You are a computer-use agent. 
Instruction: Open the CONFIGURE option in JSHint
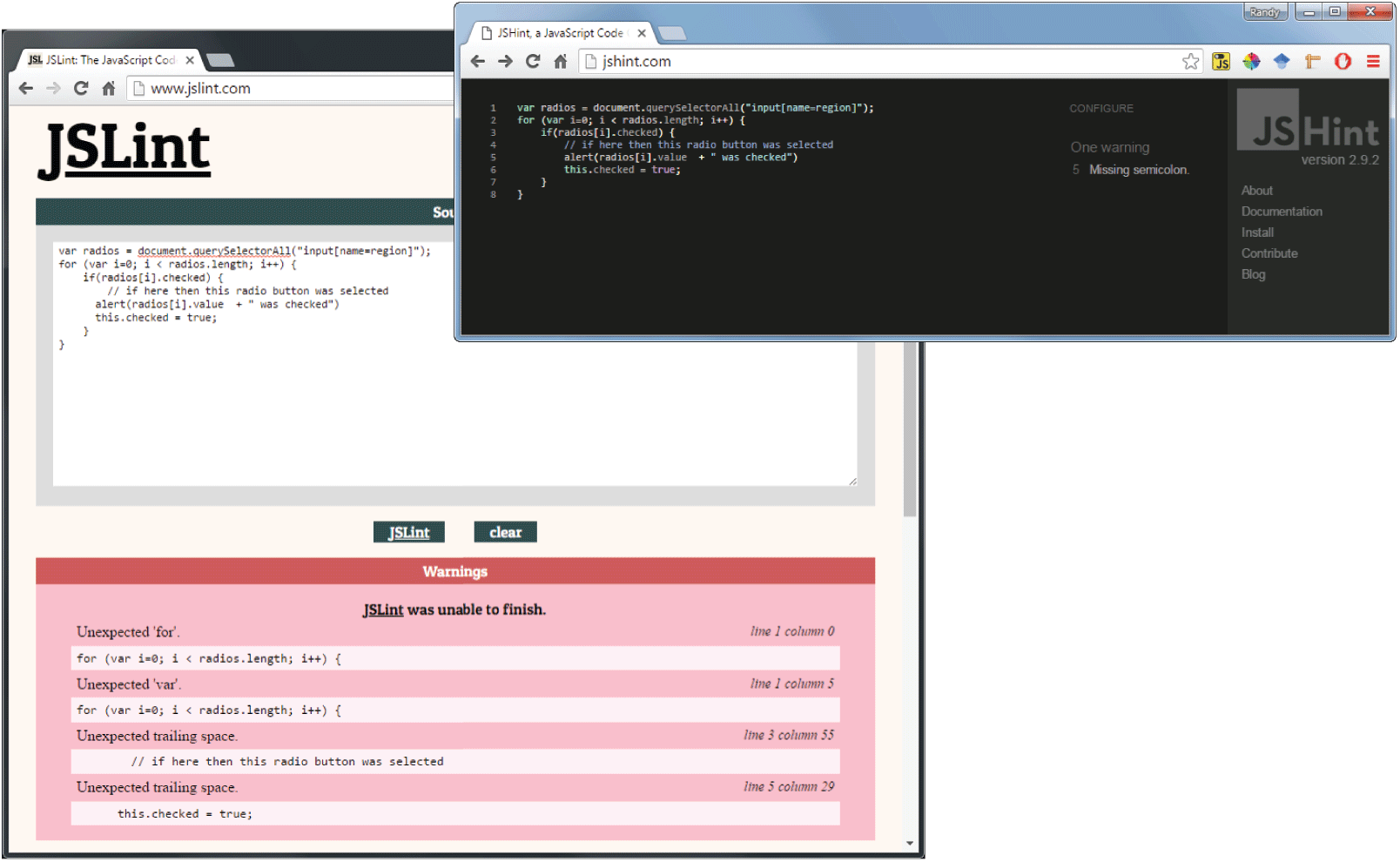pyautogui.click(x=1101, y=109)
